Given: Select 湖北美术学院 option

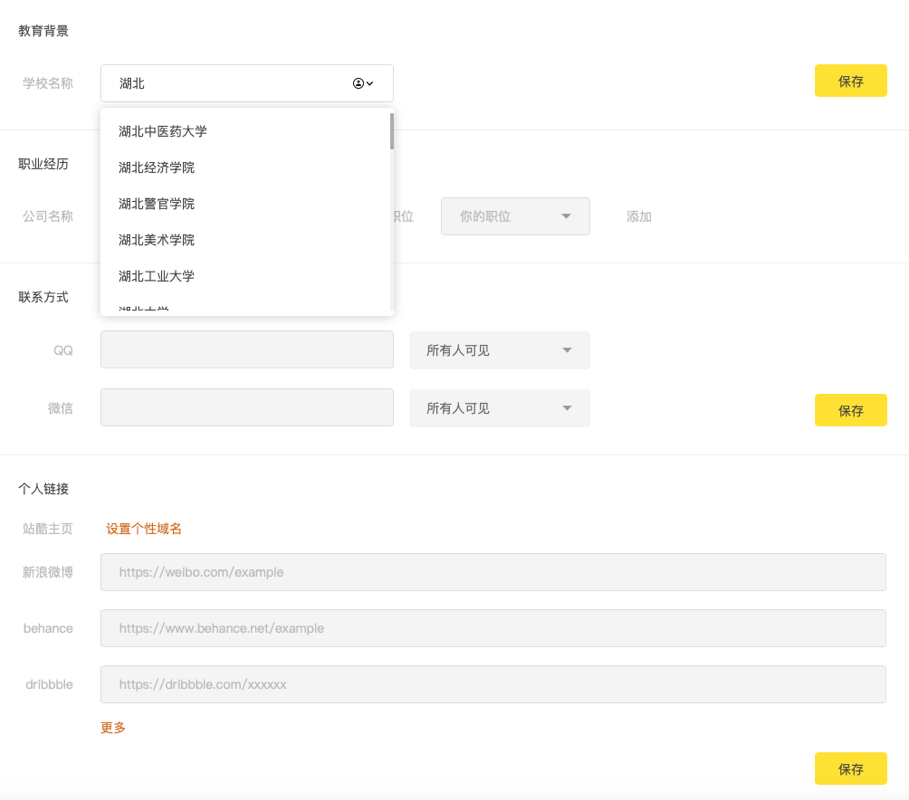Looking at the screenshot, I should 157,240.
